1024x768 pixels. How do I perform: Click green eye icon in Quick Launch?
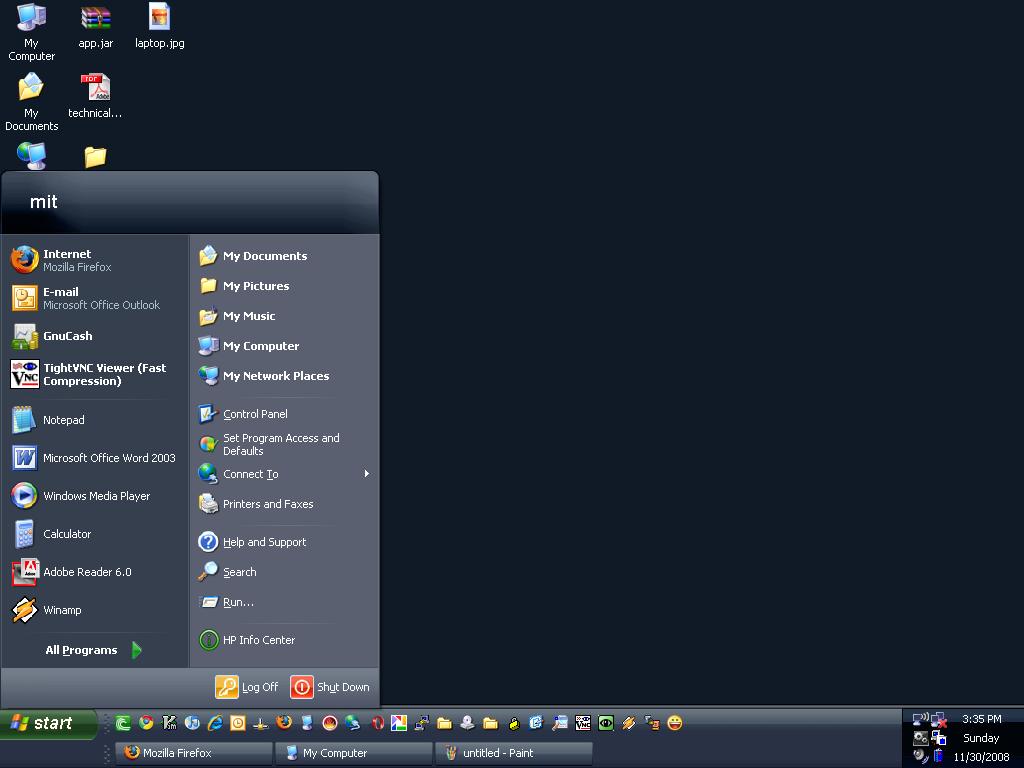point(606,722)
